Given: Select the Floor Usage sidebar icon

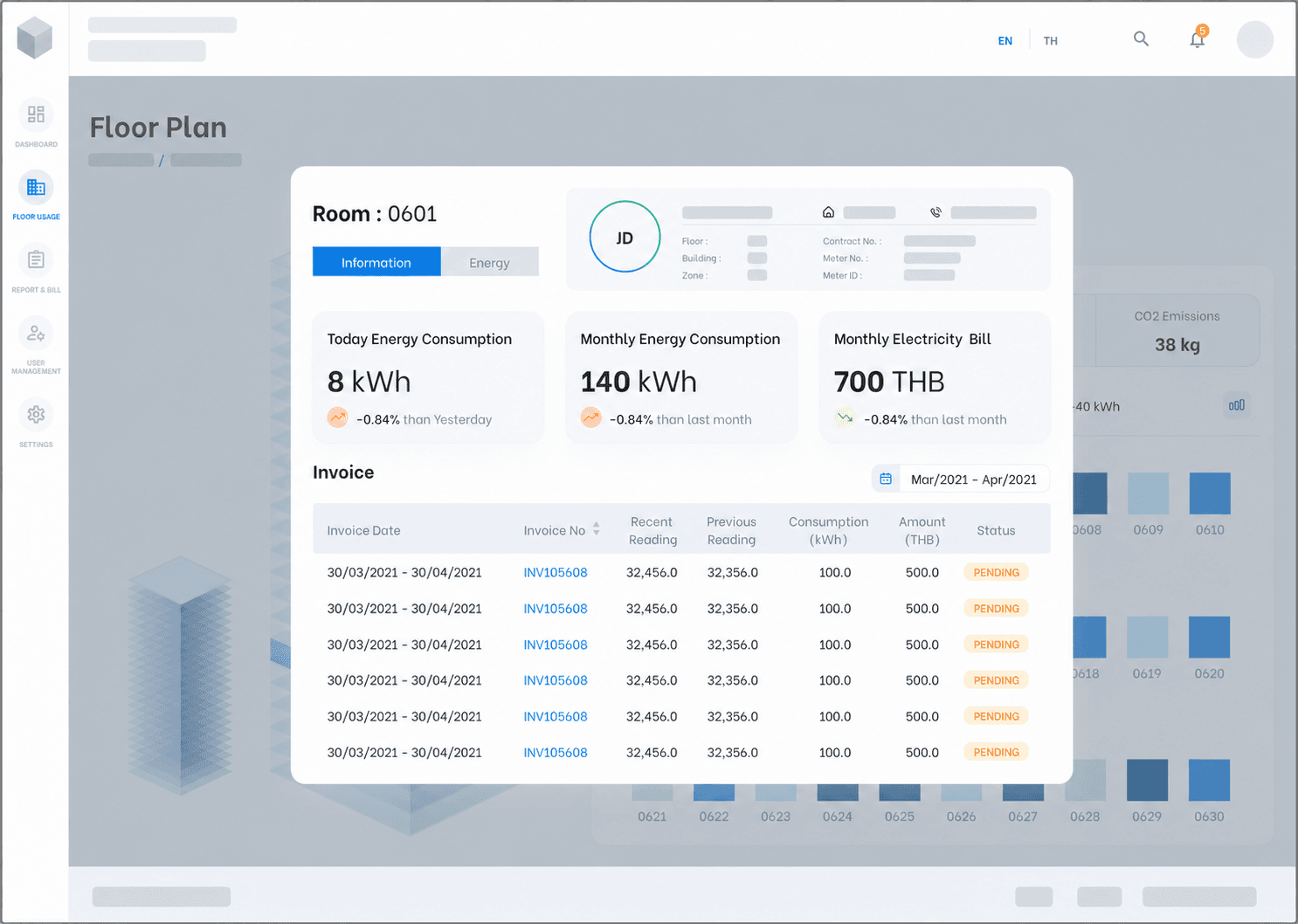Looking at the screenshot, I should point(36,188).
